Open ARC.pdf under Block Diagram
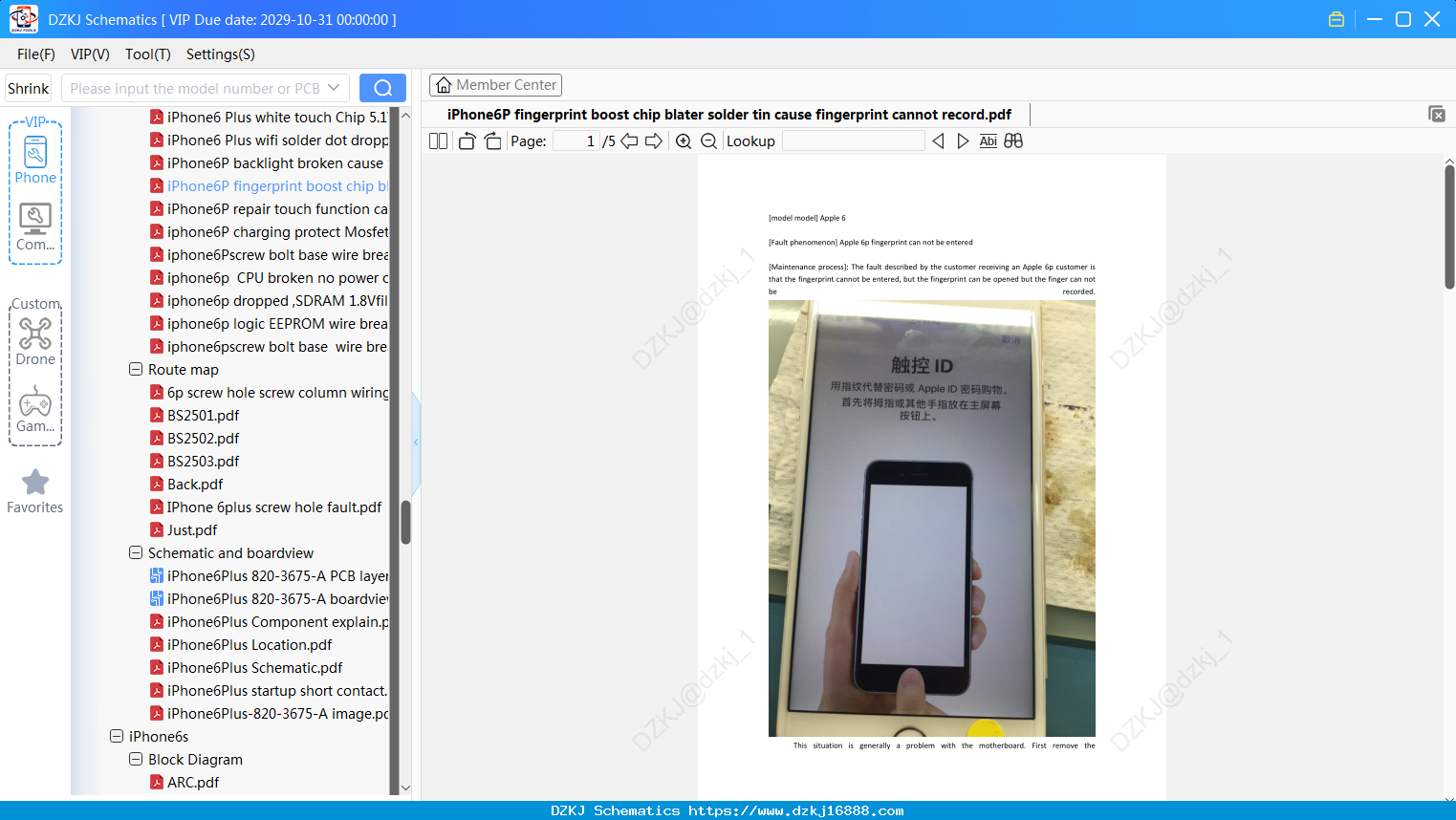This screenshot has width=1456, height=820. click(185, 782)
